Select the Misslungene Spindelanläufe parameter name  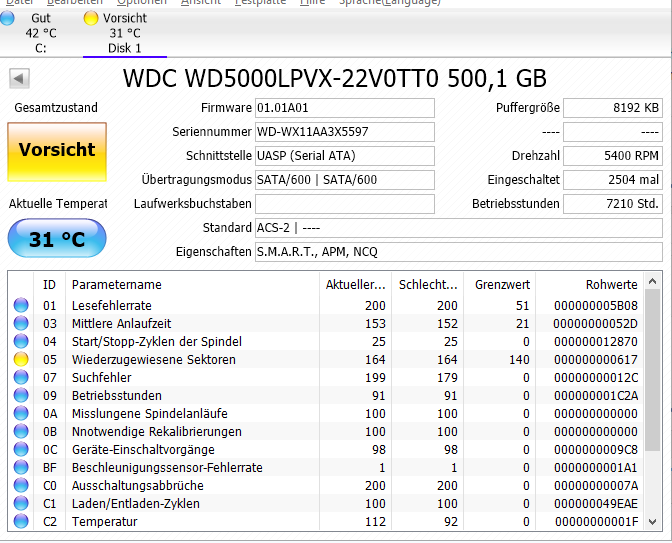coord(150,414)
